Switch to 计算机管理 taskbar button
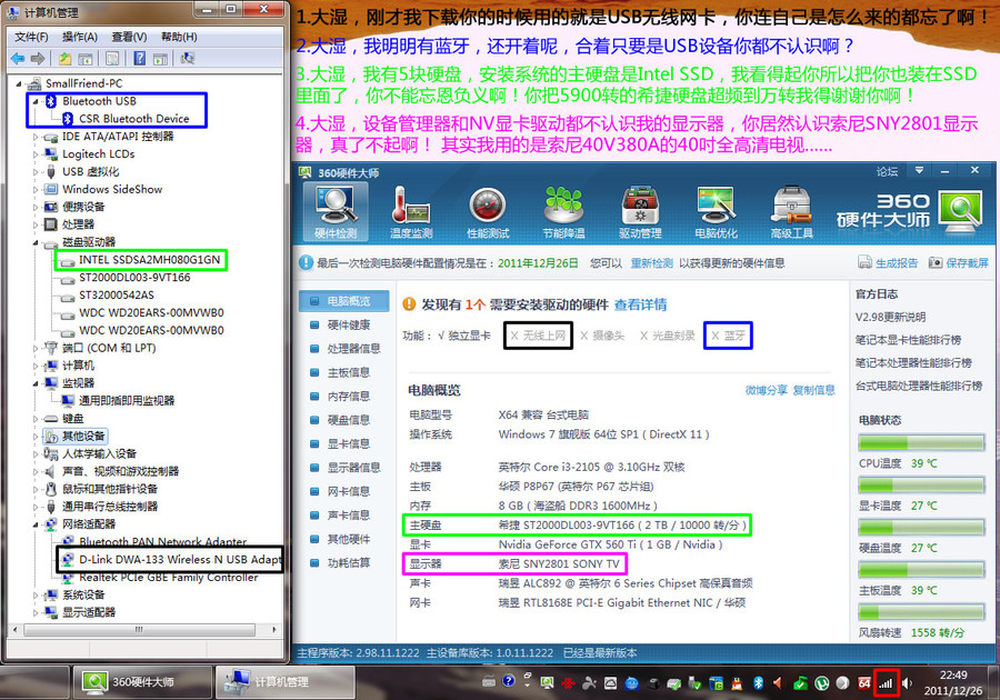Image resolution: width=1000 pixels, height=700 pixels. (284, 682)
